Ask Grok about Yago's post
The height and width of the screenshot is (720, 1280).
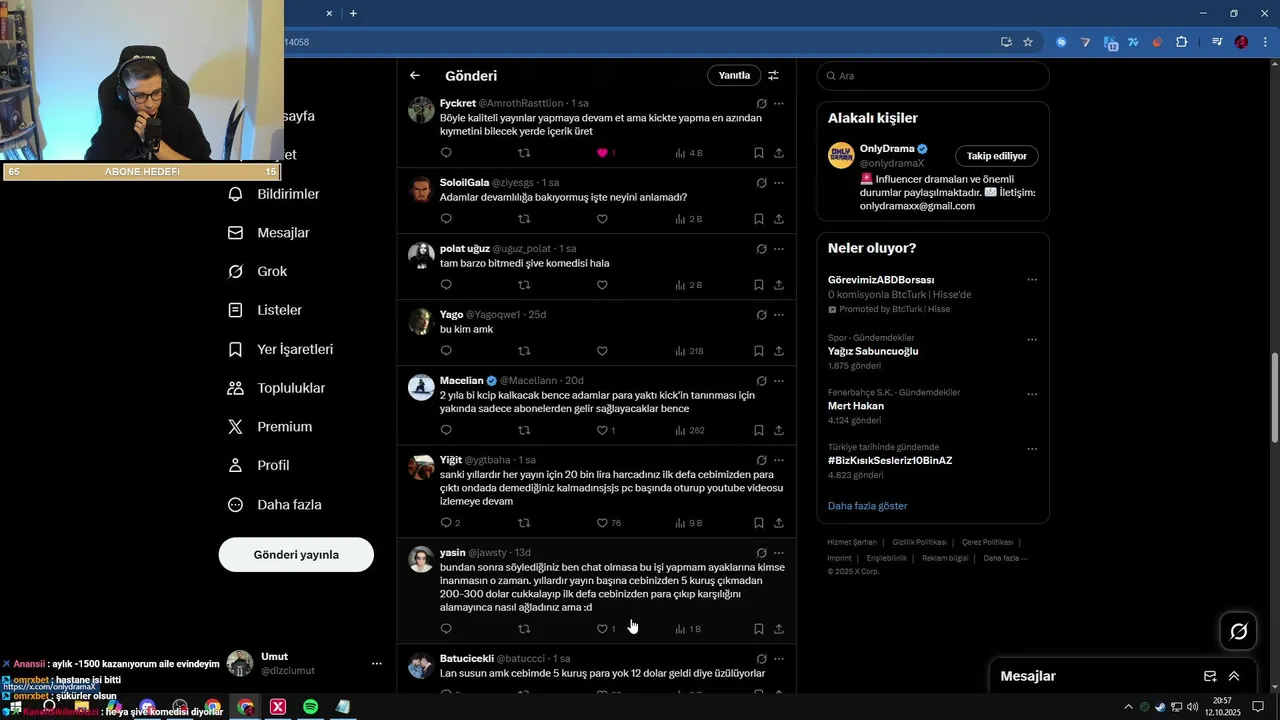click(x=761, y=315)
